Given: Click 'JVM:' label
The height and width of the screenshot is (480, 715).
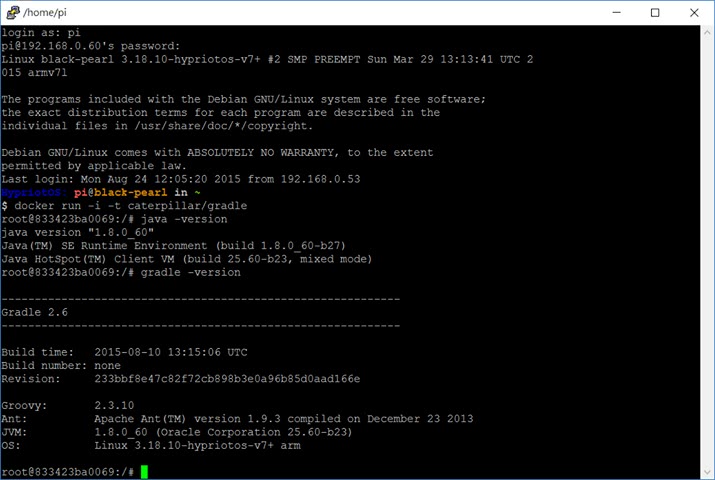Looking at the screenshot, I should (14, 432).
